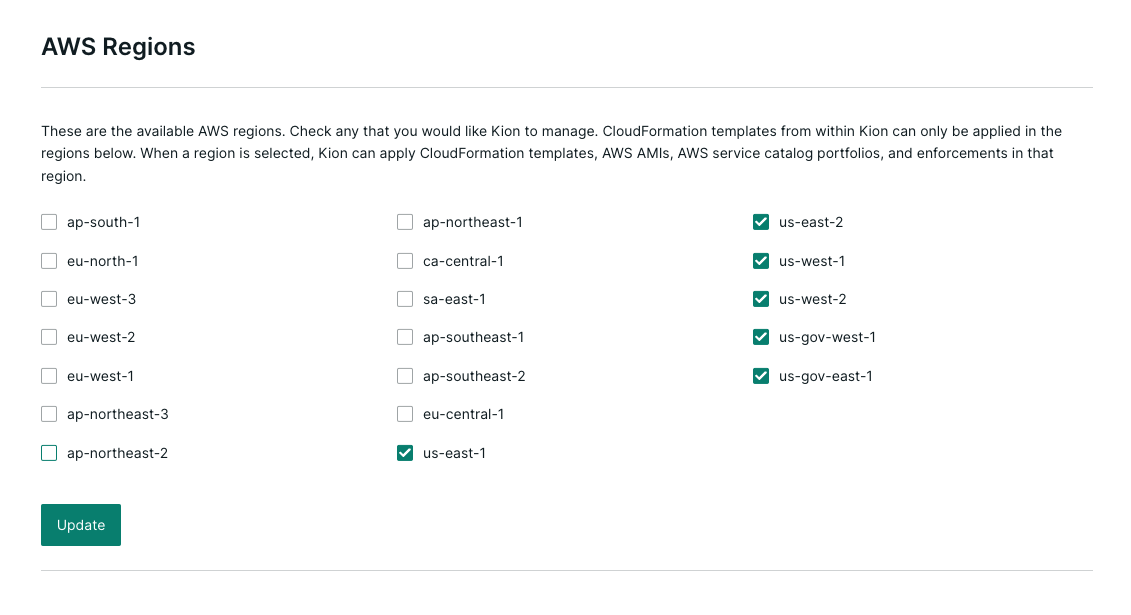1131x615 pixels.
Task: Uncheck us-gov-west-1 region
Action: coord(761,337)
